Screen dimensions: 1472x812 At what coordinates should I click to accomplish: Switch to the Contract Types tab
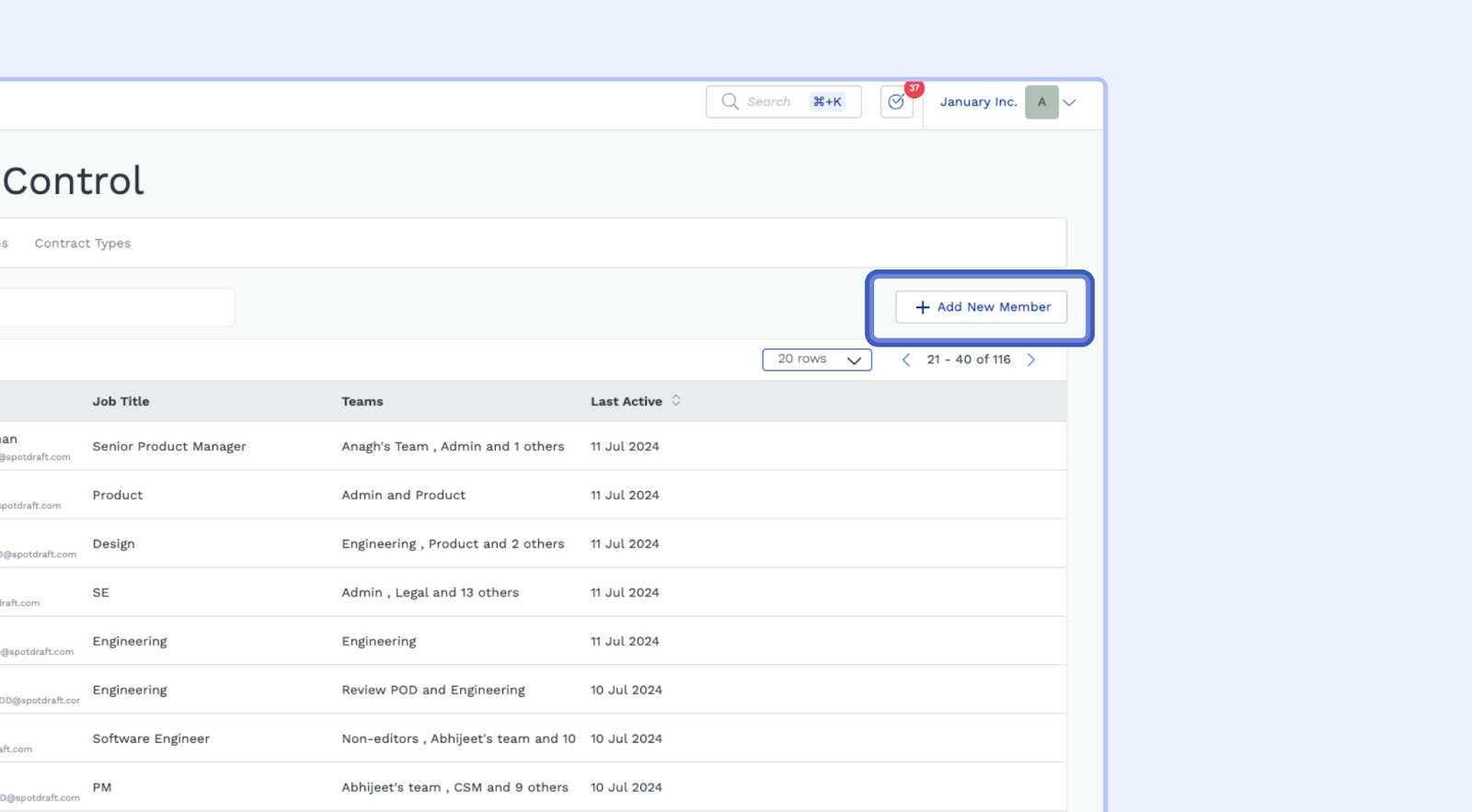coord(83,244)
